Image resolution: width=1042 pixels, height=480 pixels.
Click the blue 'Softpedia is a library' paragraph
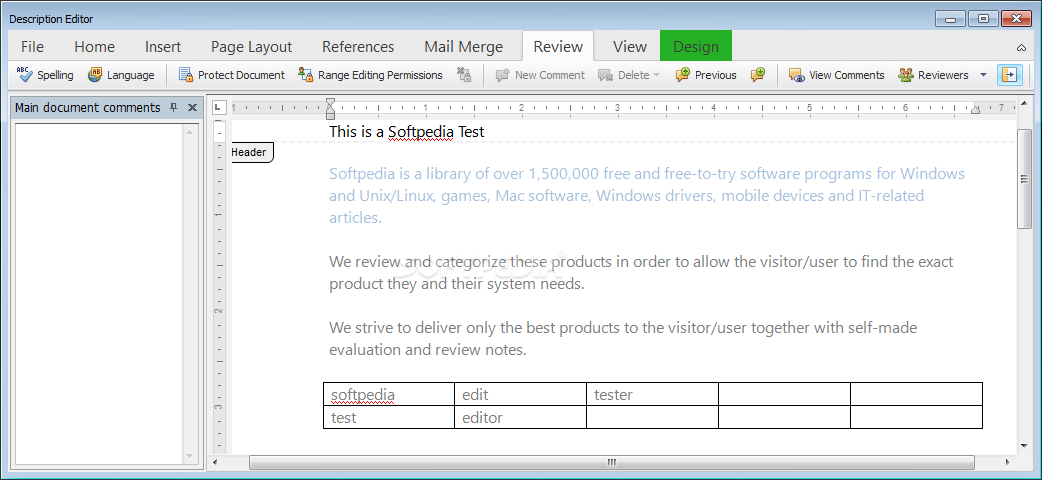pyautogui.click(x=647, y=195)
